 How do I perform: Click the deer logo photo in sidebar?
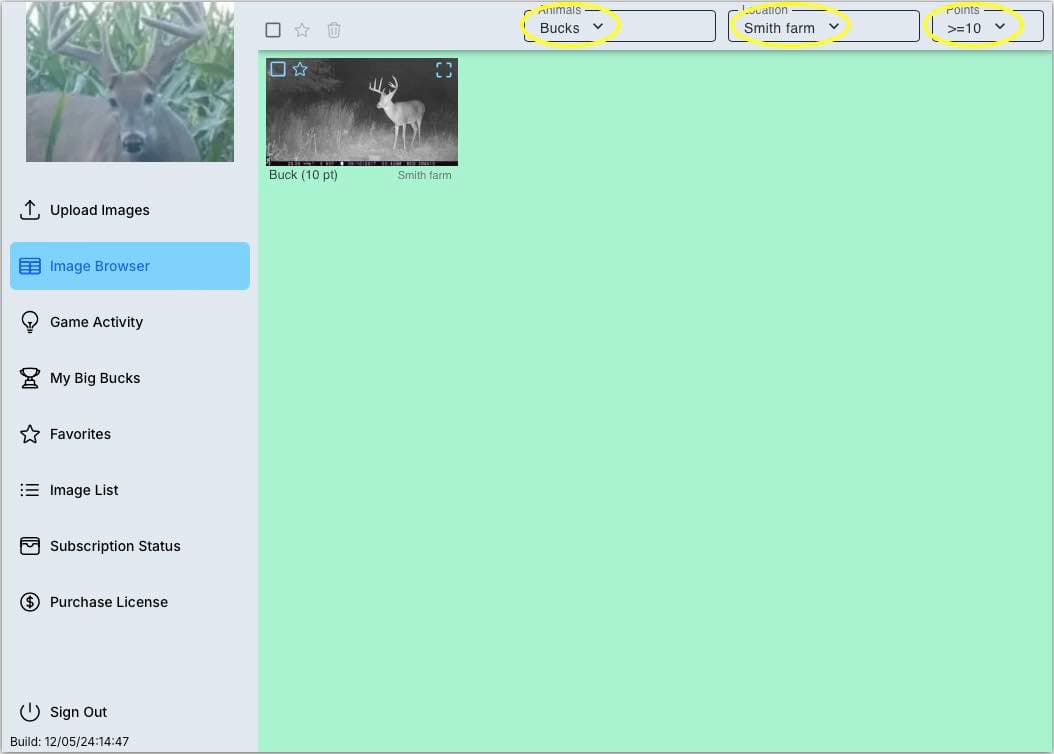pyautogui.click(x=130, y=81)
